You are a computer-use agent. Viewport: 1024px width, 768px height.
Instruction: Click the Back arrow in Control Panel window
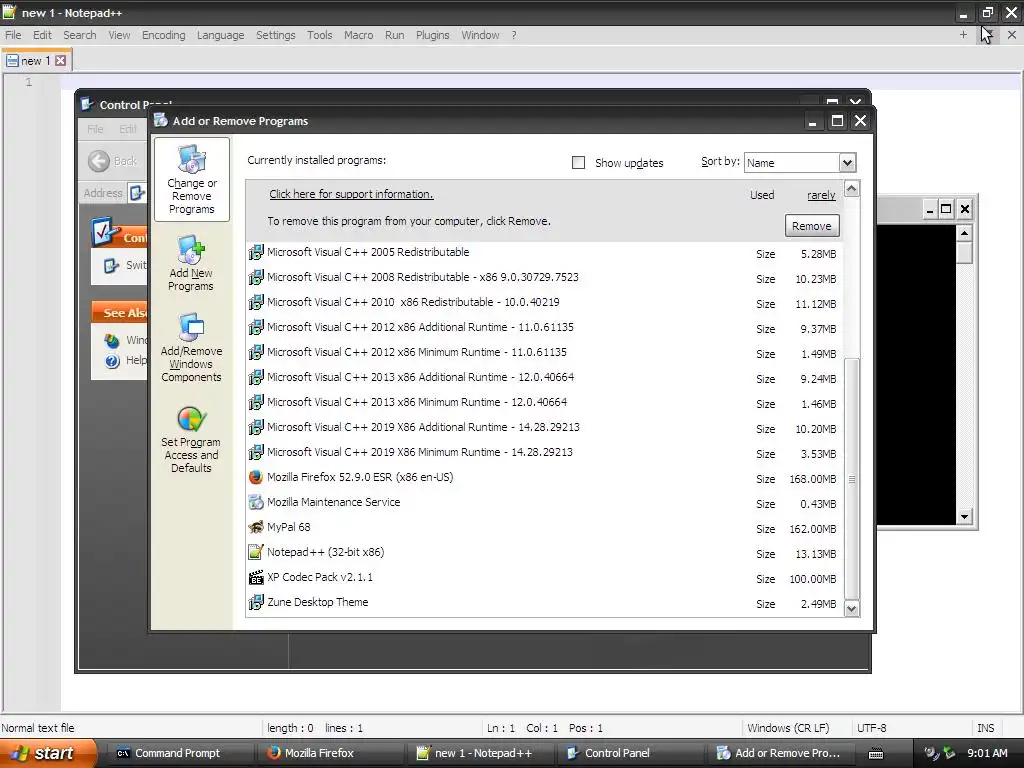99,161
